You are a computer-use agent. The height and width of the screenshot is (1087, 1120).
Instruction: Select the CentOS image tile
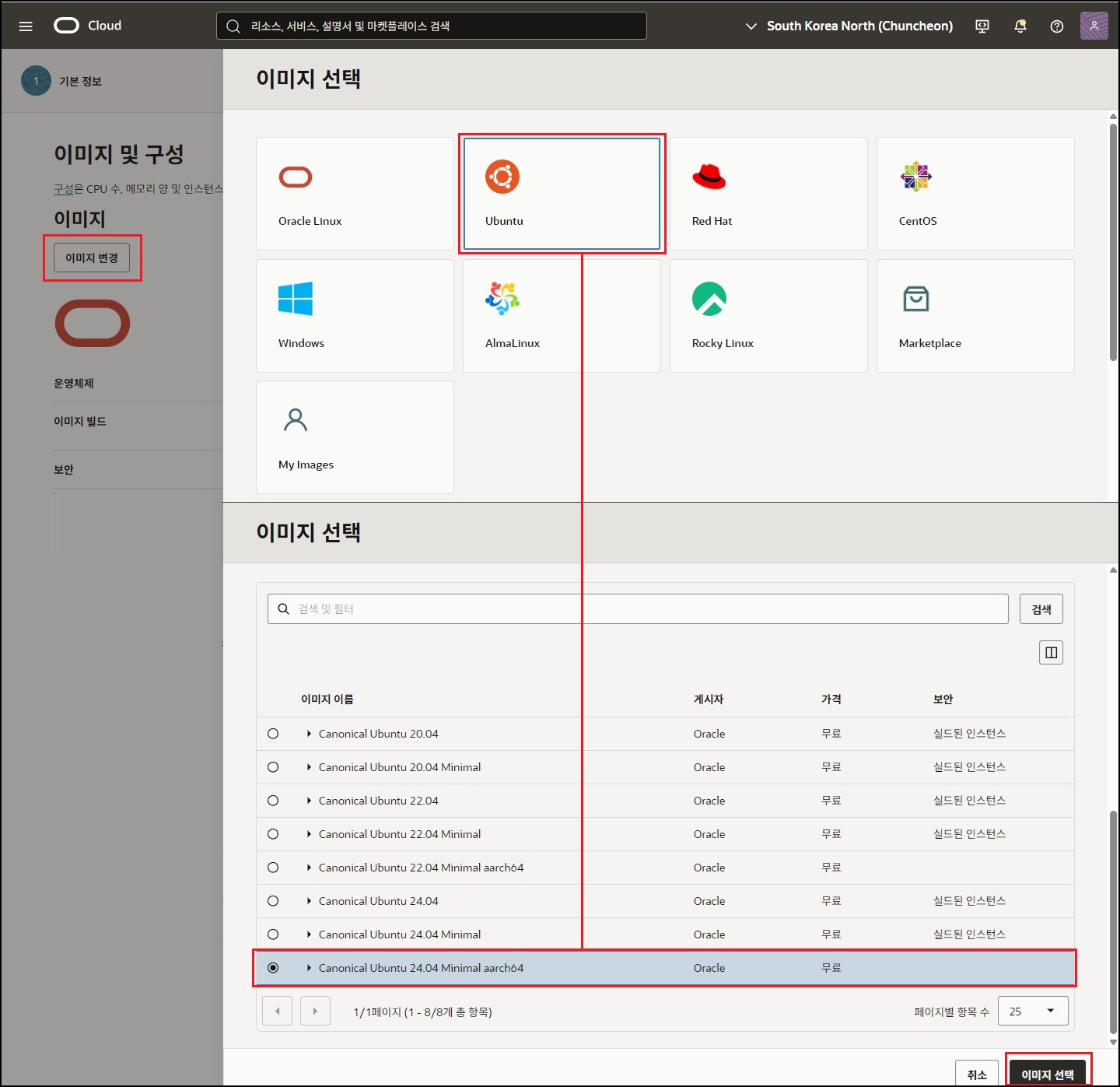pos(975,194)
